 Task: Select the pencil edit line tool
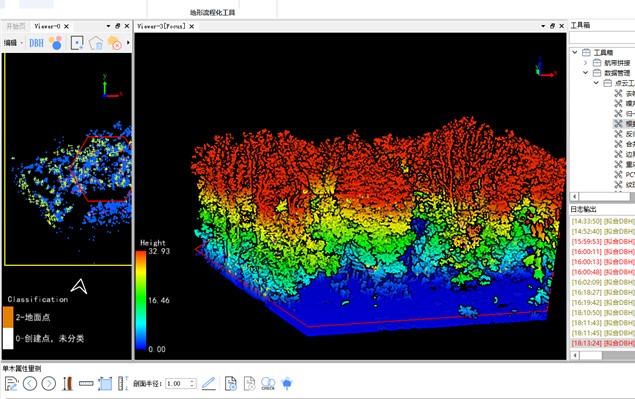(x=209, y=383)
